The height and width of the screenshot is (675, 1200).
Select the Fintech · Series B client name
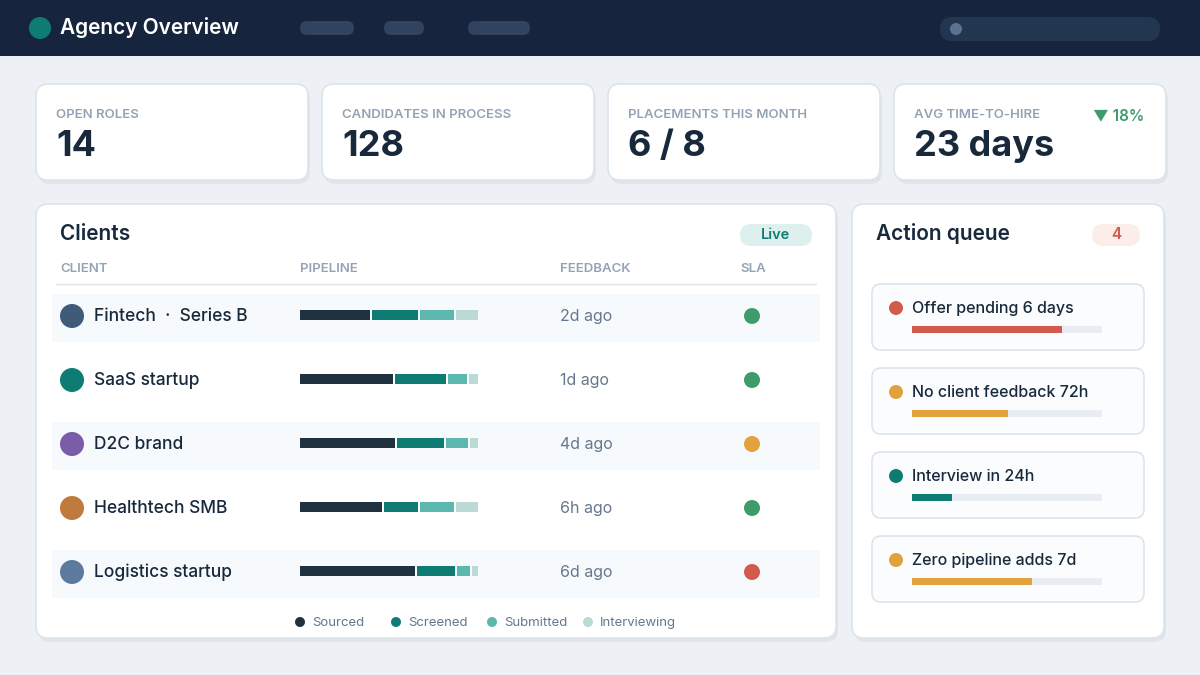click(x=171, y=315)
